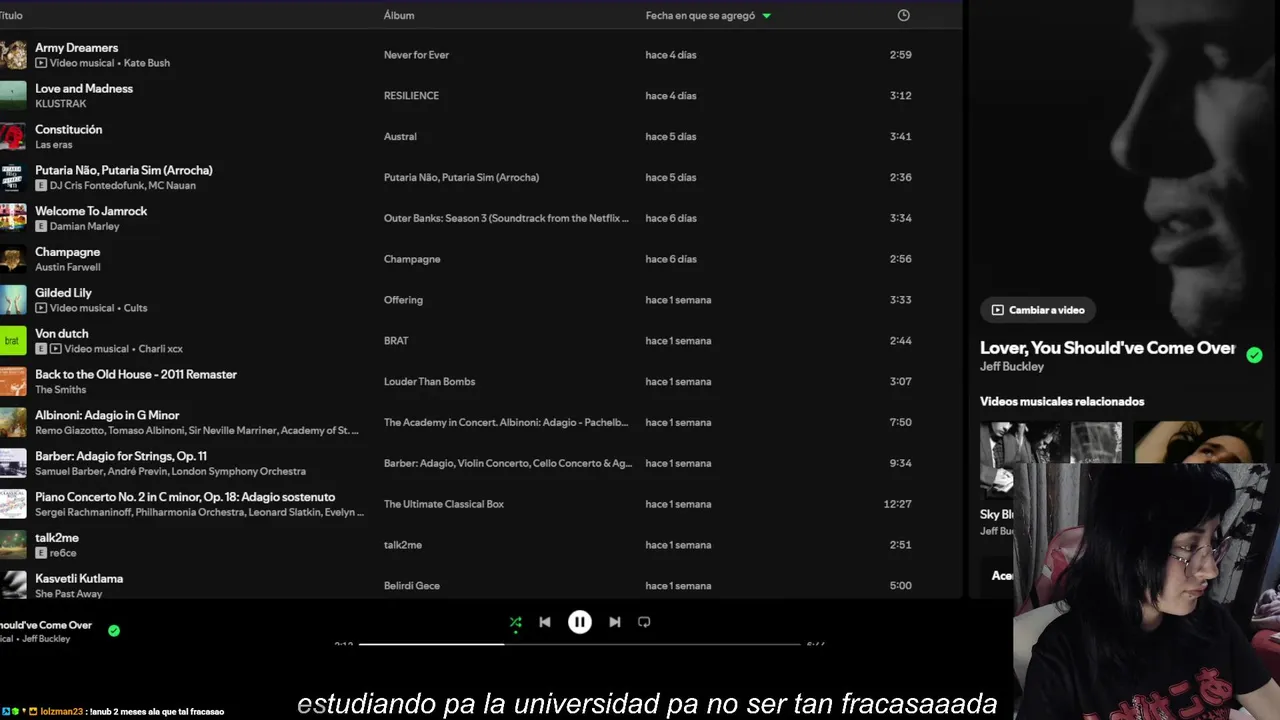Viewport: 1280px width, 720px height.
Task: Open The Ultimate Classical Box album link
Action: point(444,504)
